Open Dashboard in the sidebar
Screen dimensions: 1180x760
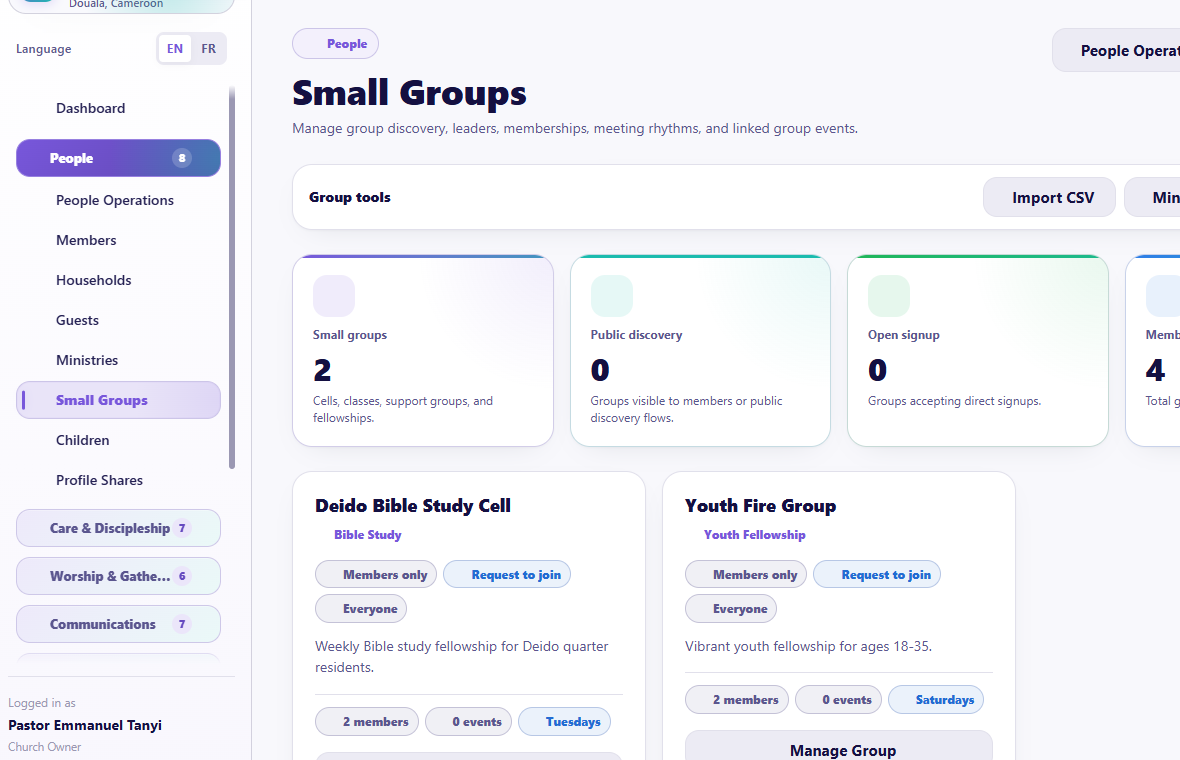point(118,108)
